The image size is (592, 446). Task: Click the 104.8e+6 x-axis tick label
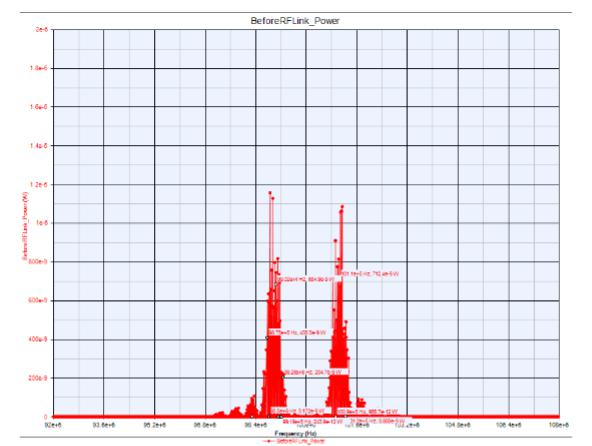[x=458, y=425]
